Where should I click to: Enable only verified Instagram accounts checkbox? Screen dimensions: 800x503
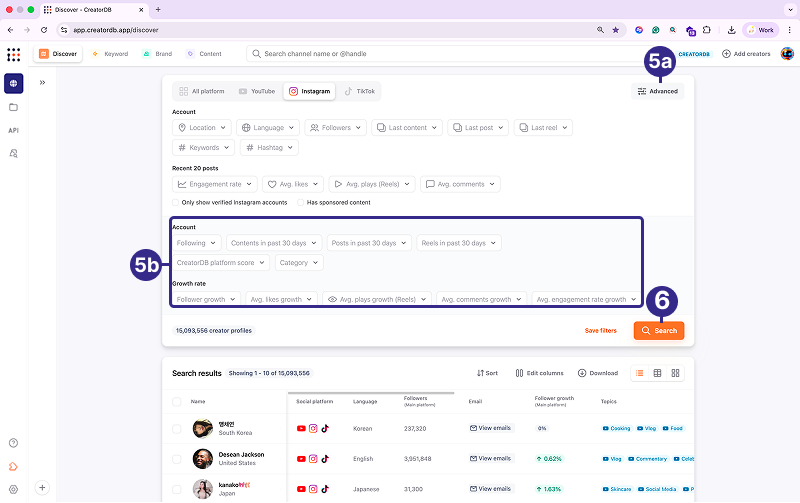[176, 203]
